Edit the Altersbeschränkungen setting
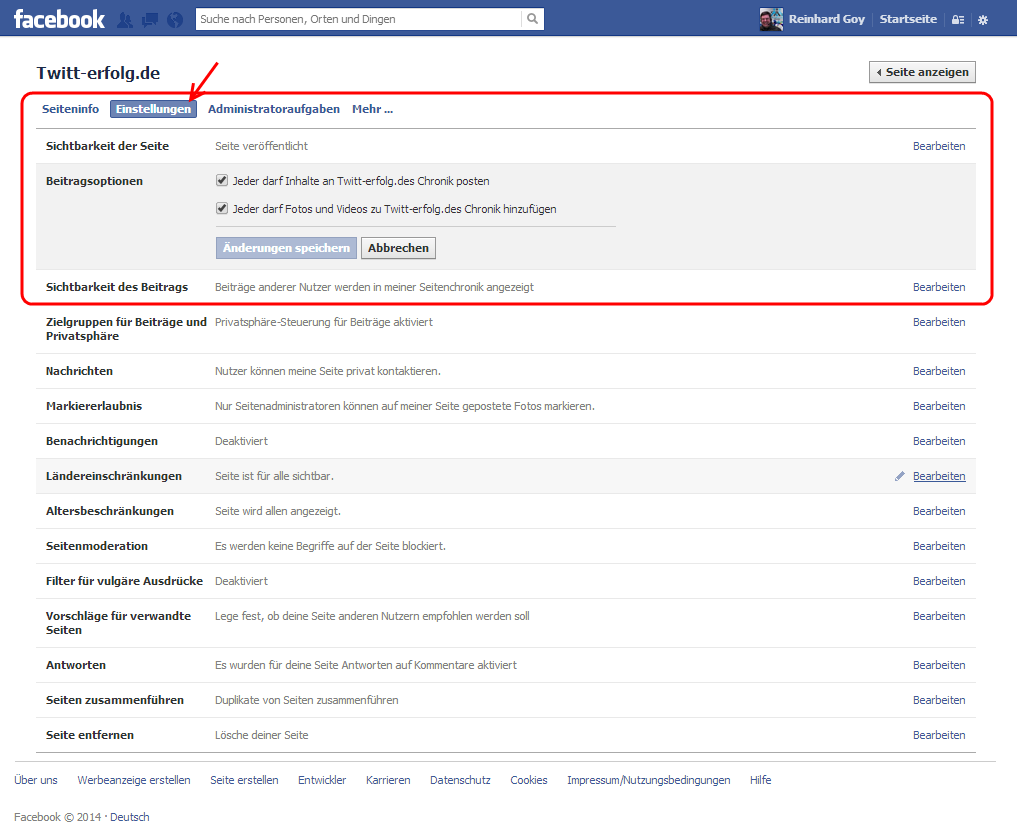 [939, 511]
